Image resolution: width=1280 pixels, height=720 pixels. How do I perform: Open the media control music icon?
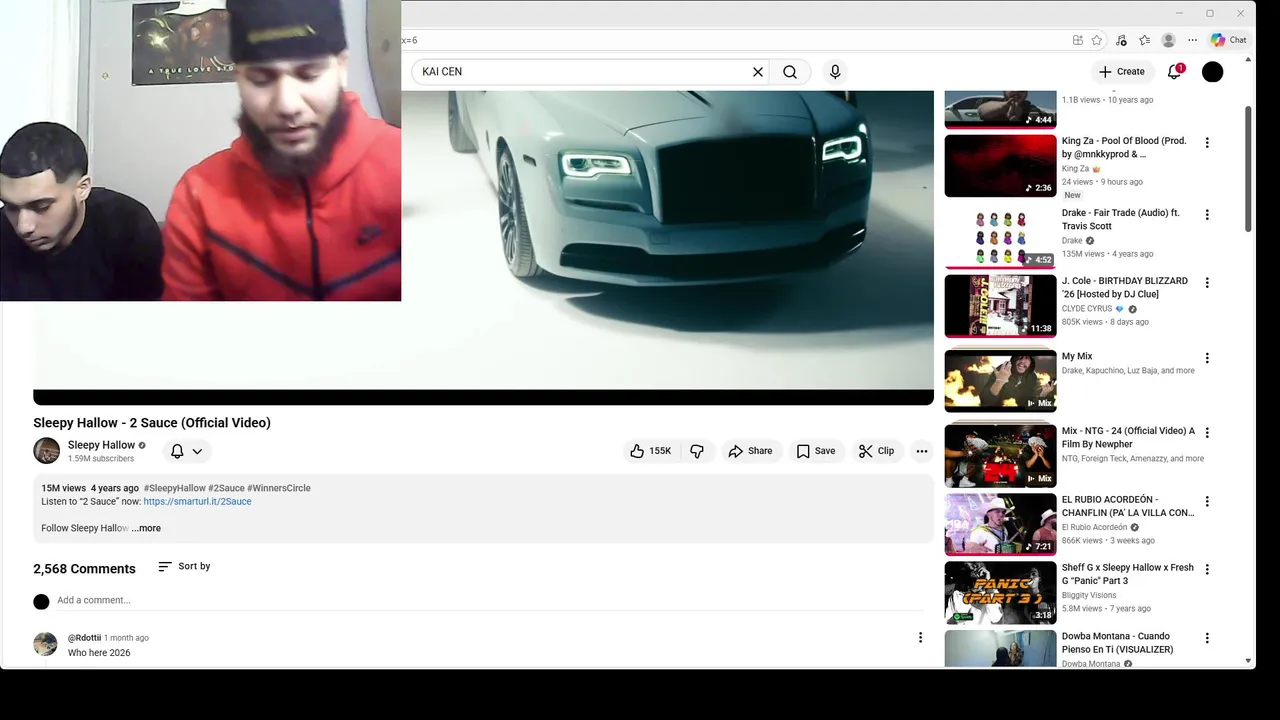[x=1121, y=40]
